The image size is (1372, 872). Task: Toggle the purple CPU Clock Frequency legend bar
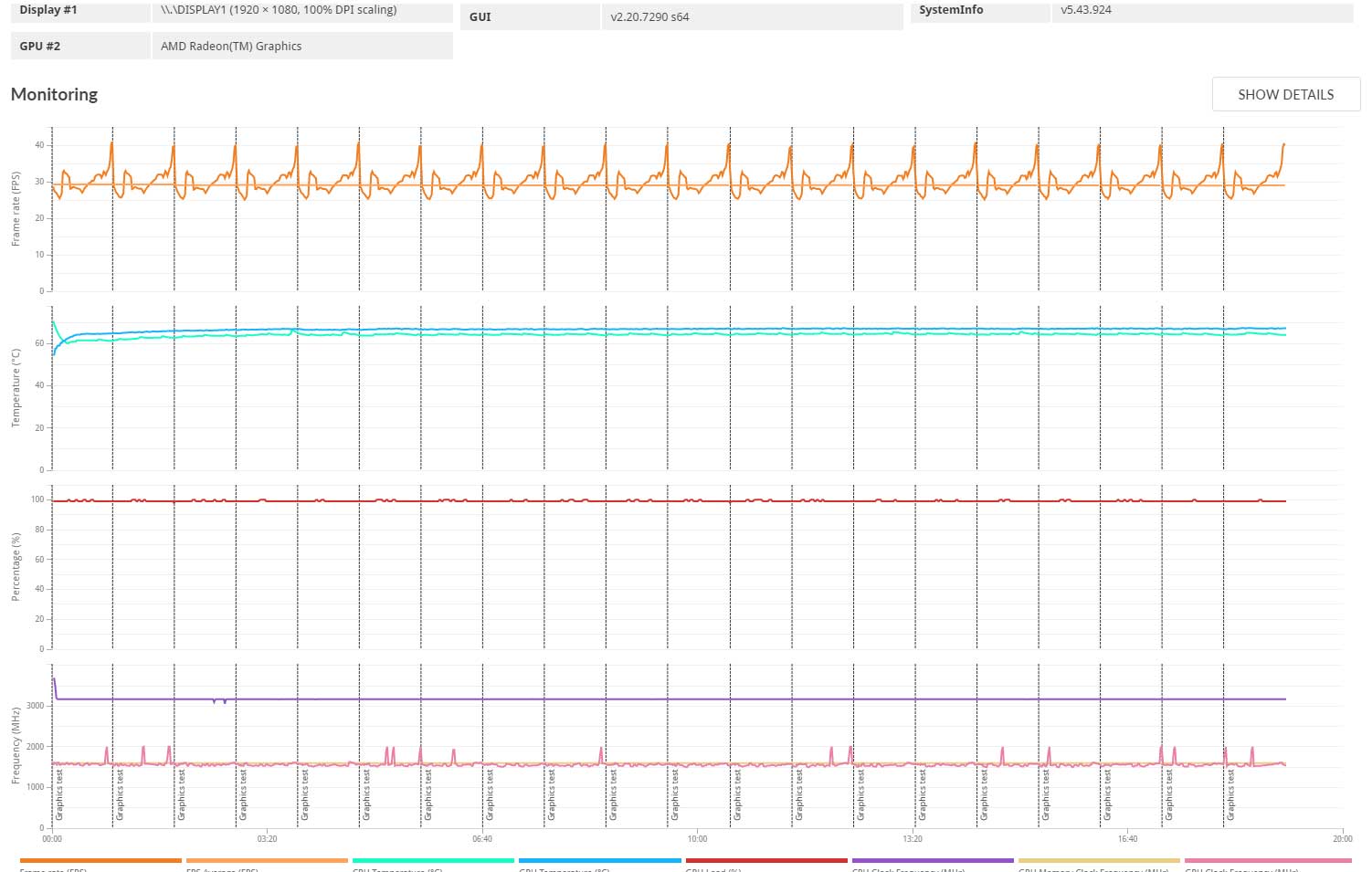(933, 860)
